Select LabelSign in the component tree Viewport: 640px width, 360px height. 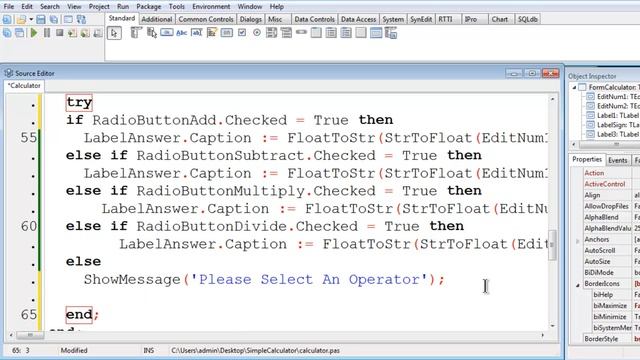[x=618, y=125]
